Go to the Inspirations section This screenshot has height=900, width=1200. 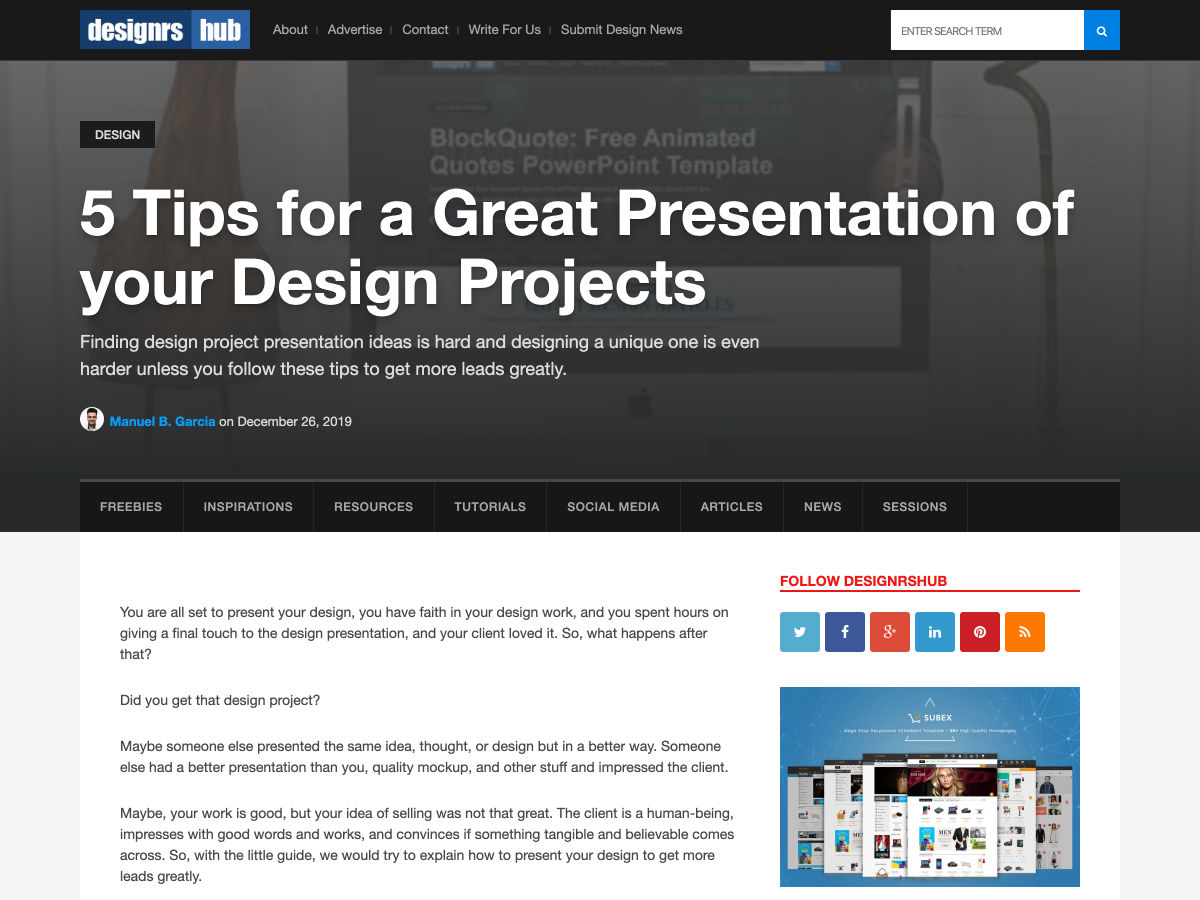click(248, 507)
